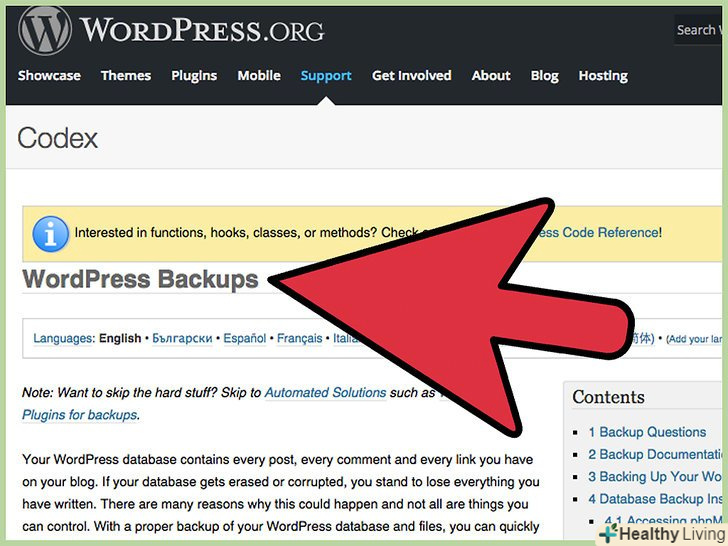Open the Plugins for backups link
Screen dimensions: 728x546
pyautogui.click(x=80, y=415)
